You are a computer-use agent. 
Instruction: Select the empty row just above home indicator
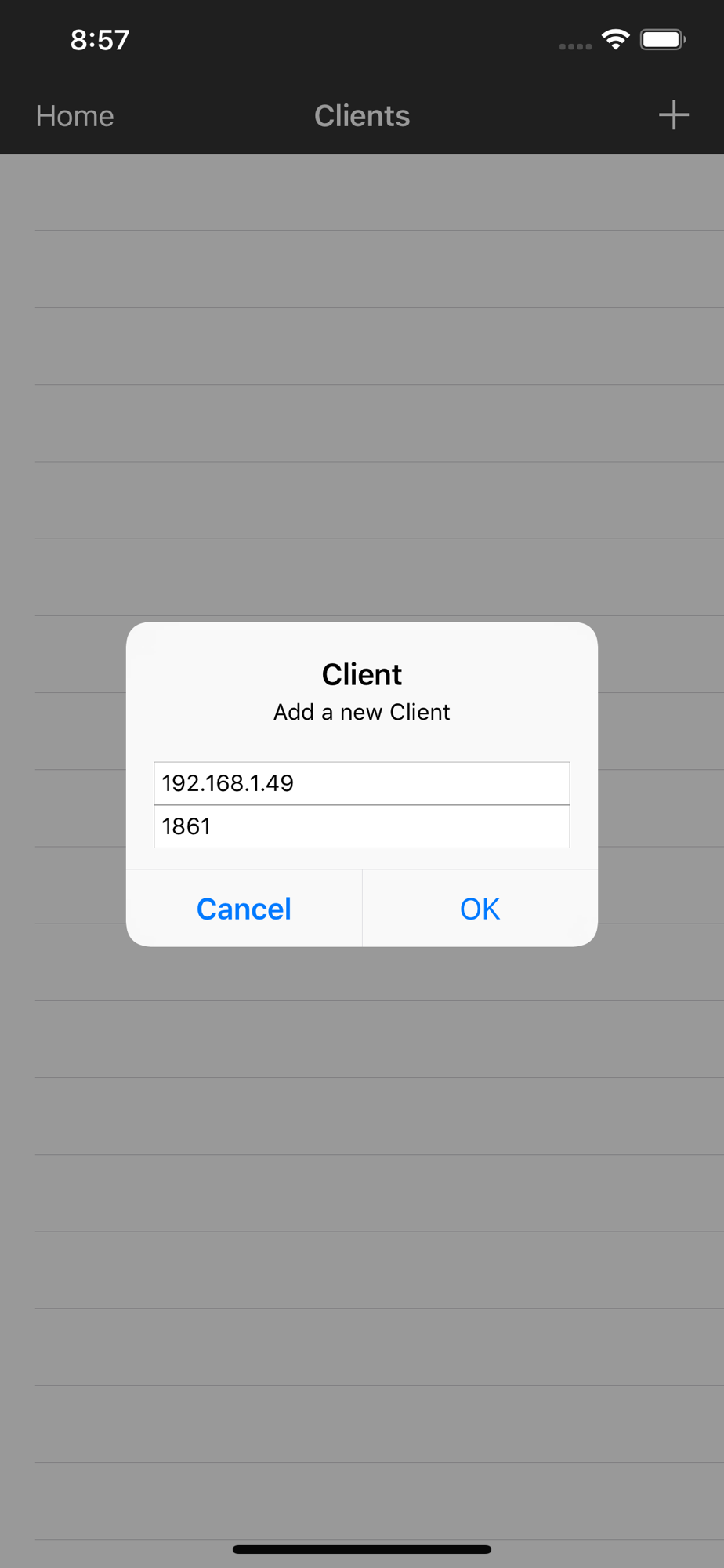(362, 1501)
